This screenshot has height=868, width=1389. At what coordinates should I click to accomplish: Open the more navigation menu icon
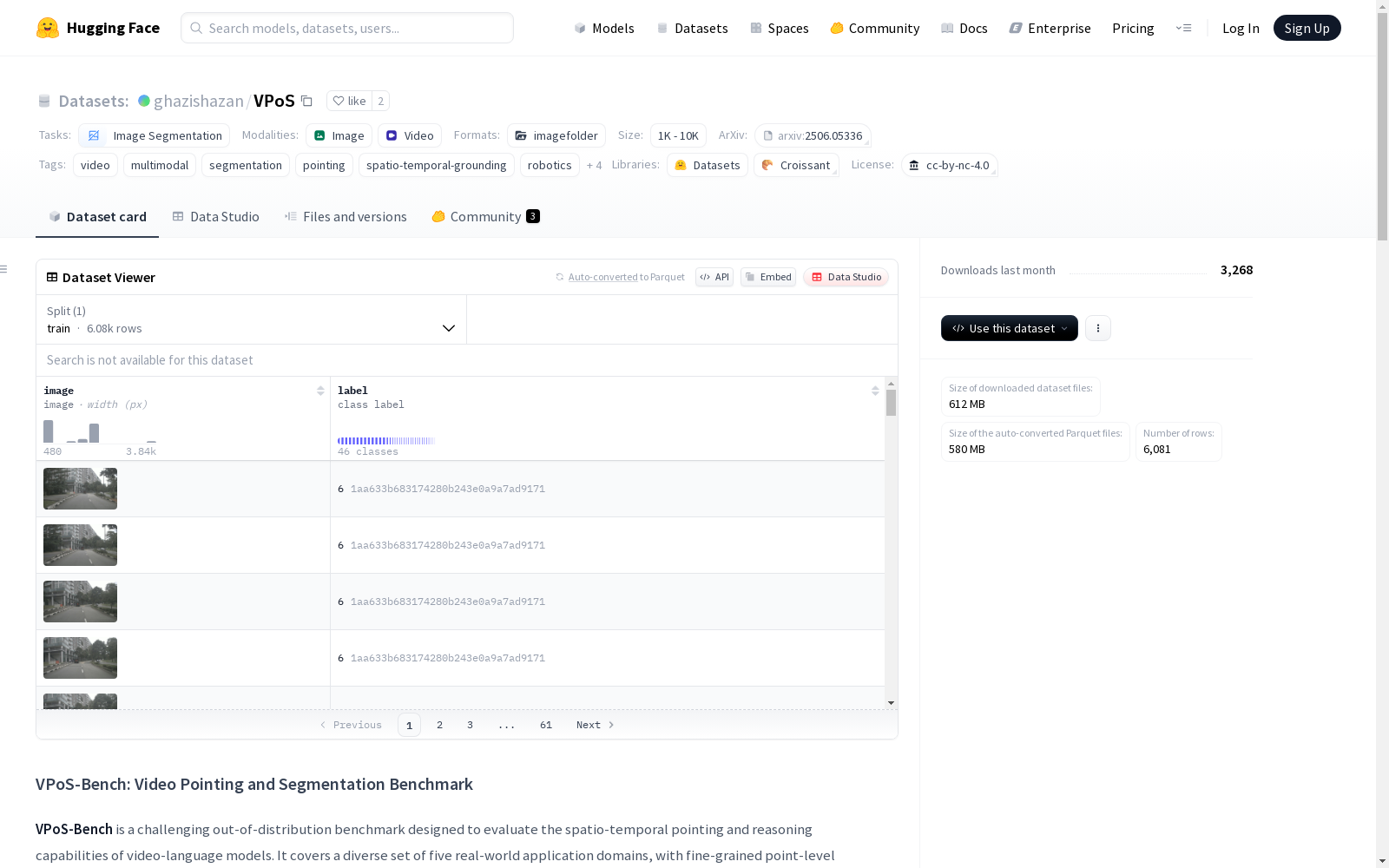pyautogui.click(x=1183, y=28)
